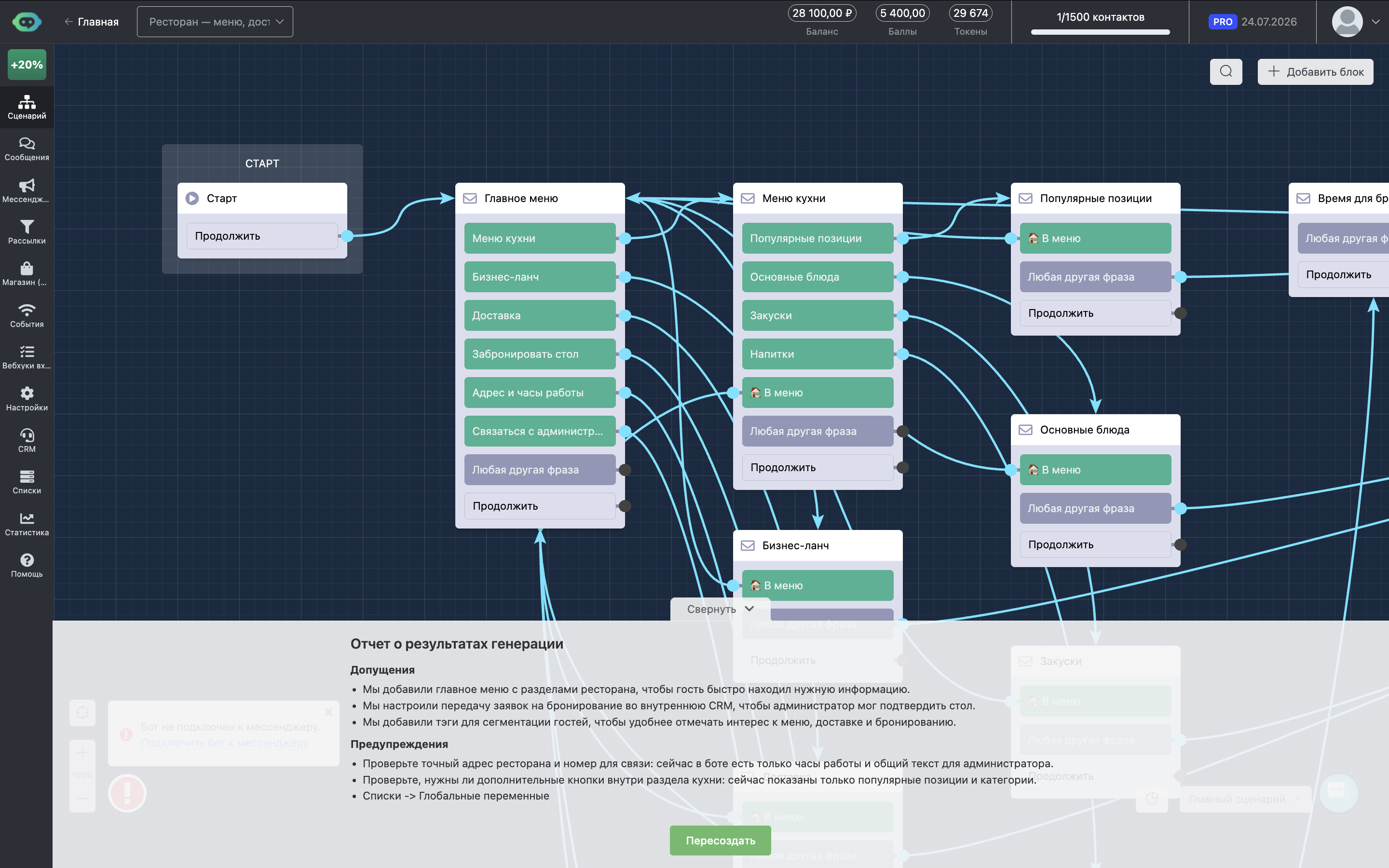Click В меню button in Популярные позиции block
The width and height of the screenshot is (1389, 868).
coord(1096,238)
